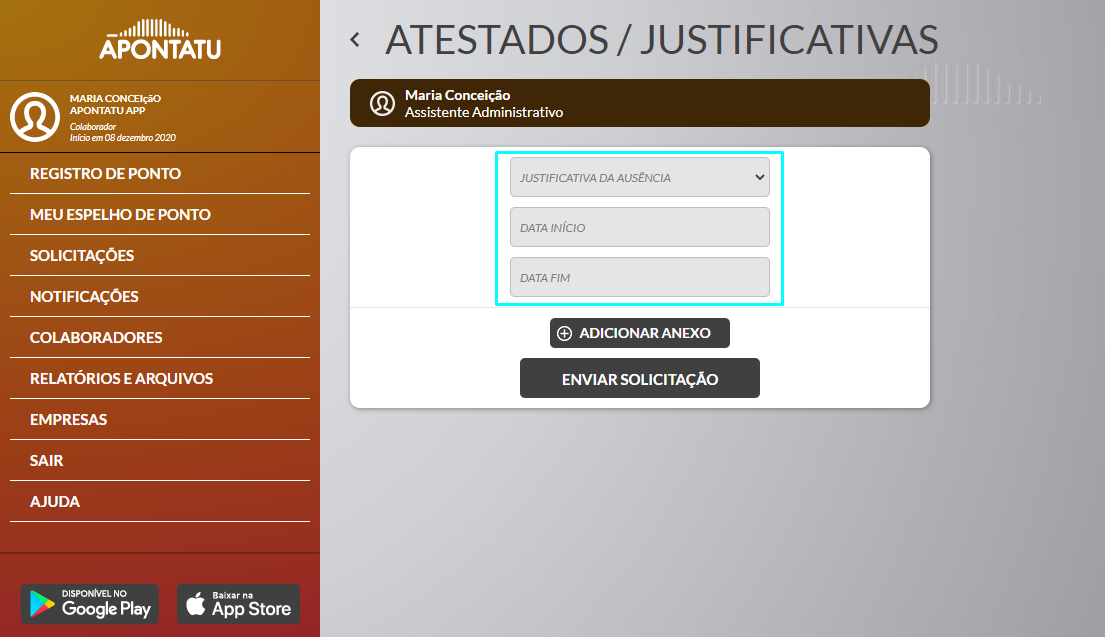Go to Empresas
This screenshot has height=637, width=1105.
(160, 419)
